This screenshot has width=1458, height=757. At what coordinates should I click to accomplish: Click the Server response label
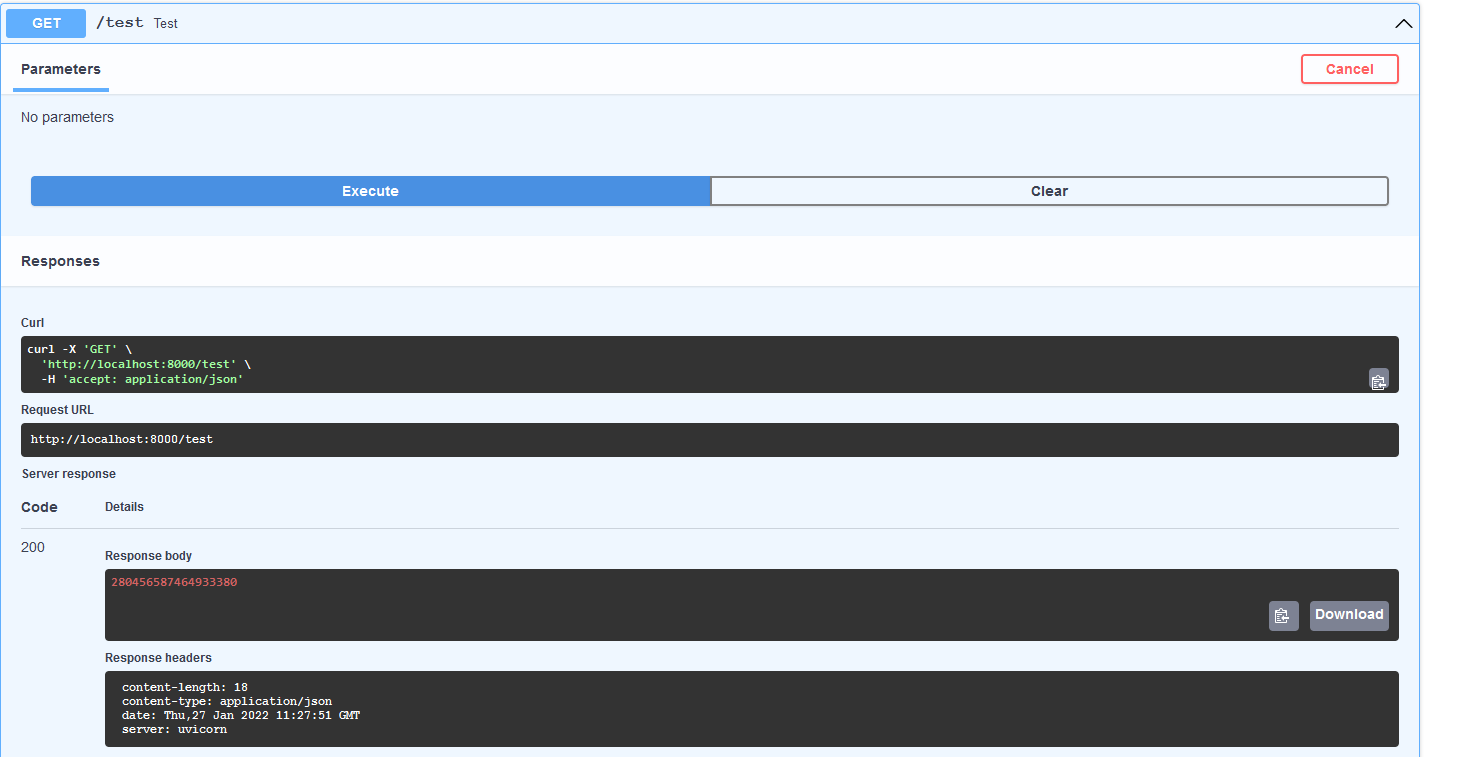pyautogui.click(x=68, y=473)
